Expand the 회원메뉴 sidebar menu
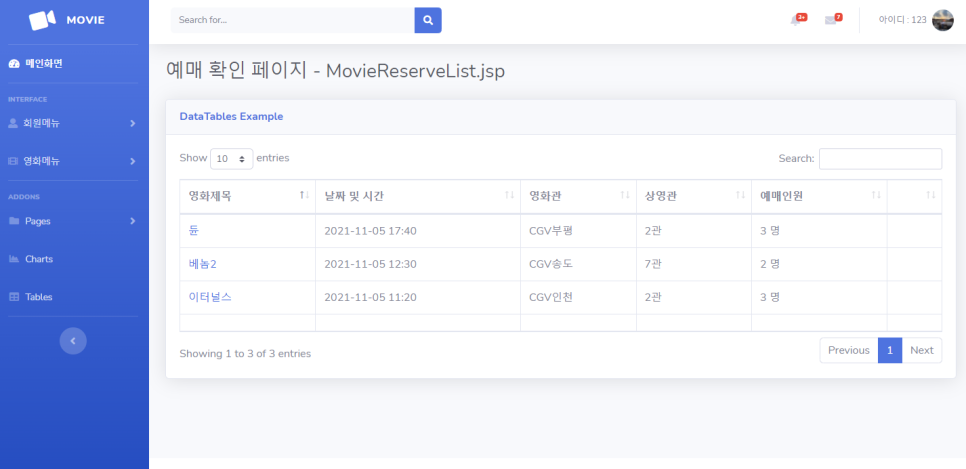This screenshot has width=966, height=469. [x=73, y=123]
